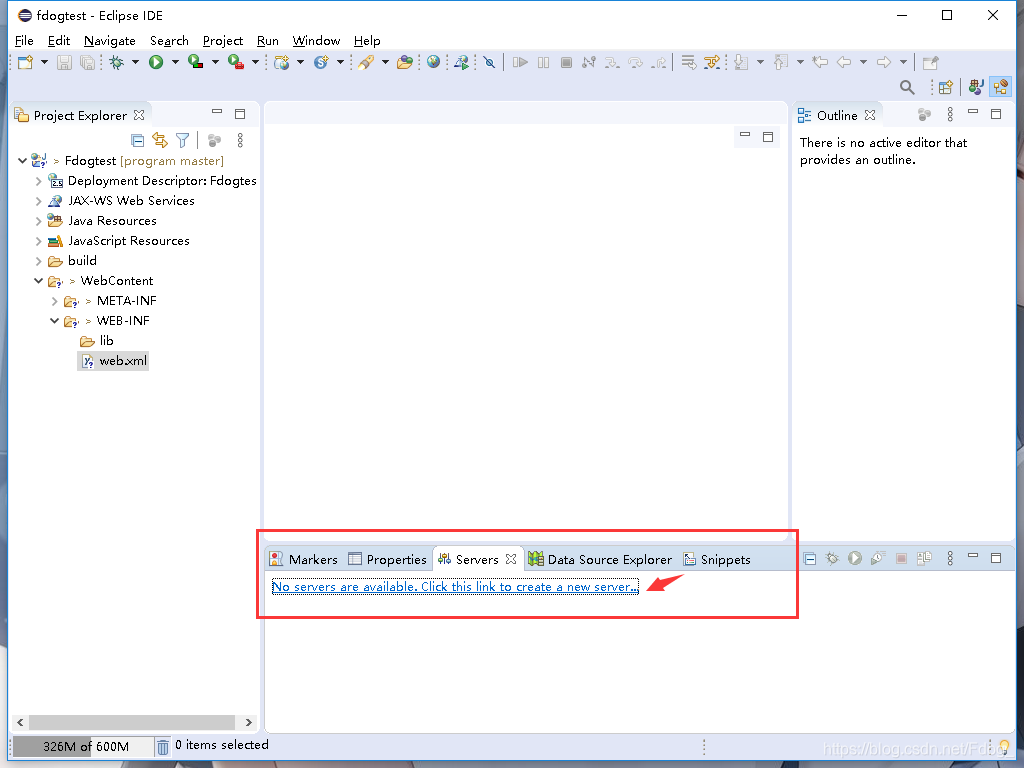Screen dimensions: 1024x768
Task: Click the green Run button in toolbar
Action: [156, 62]
